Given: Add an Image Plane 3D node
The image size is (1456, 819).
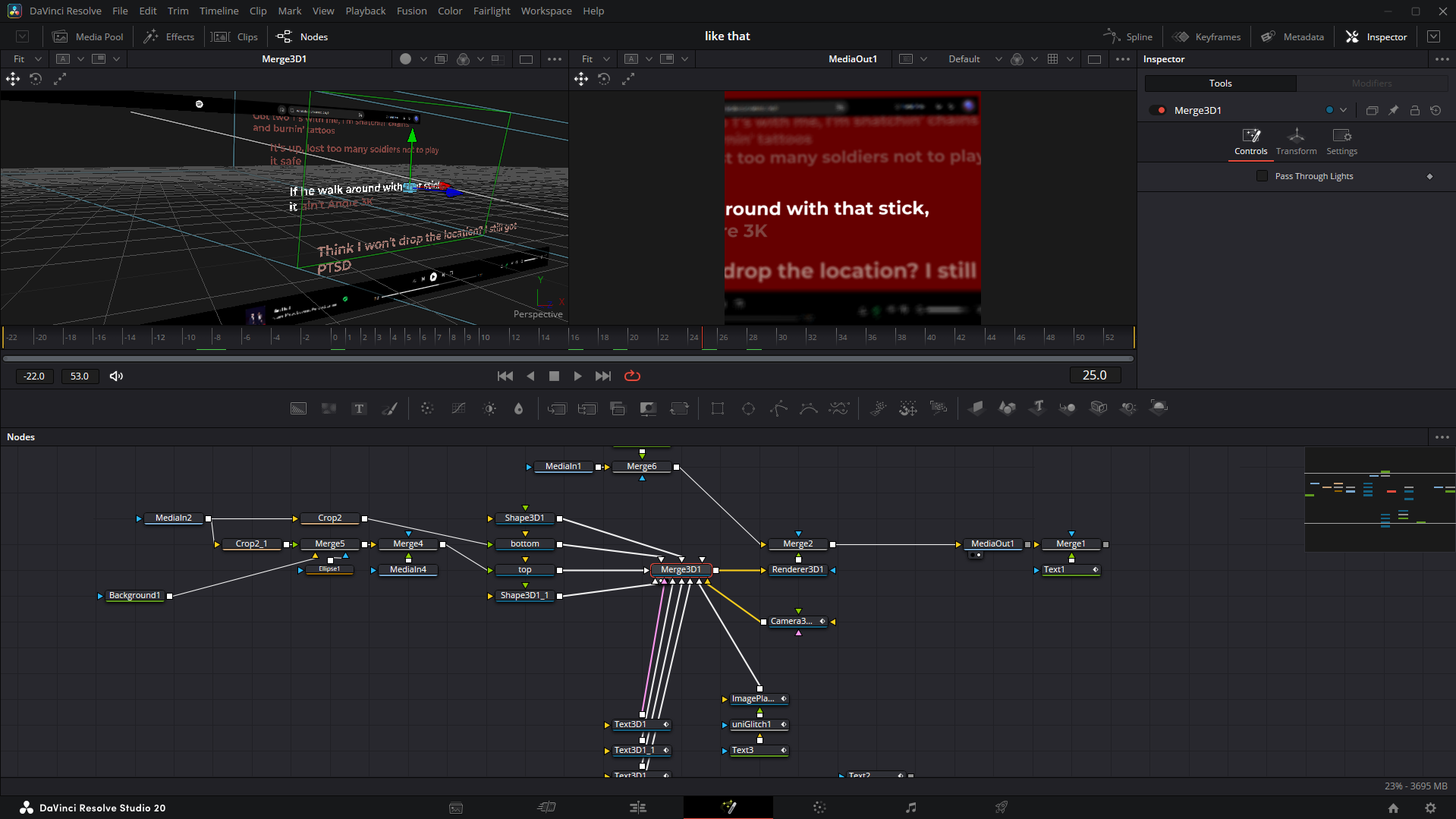Looking at the screenshot, I should click(x=976, y=408).
